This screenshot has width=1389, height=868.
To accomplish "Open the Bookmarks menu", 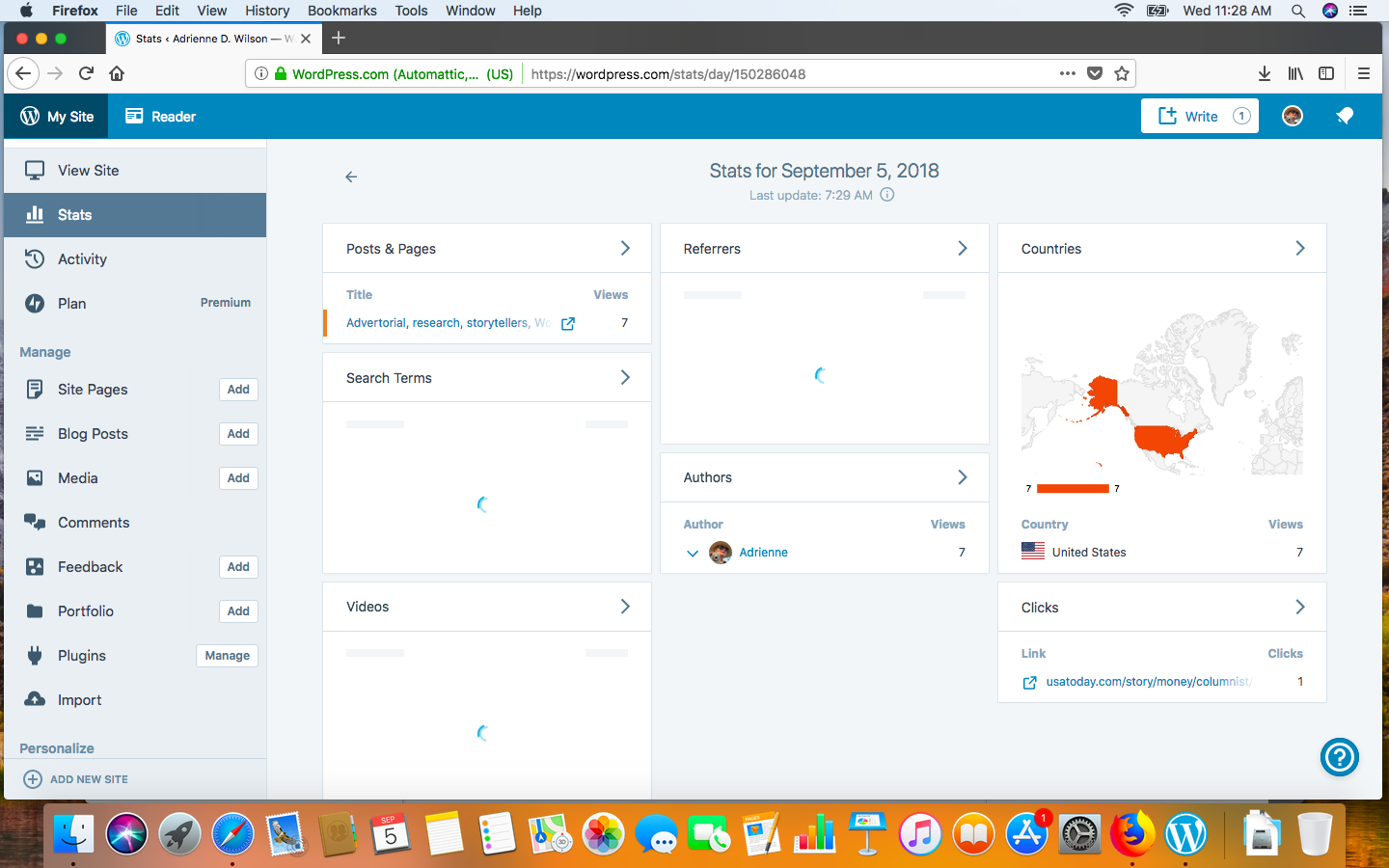I will coord(341,11).
